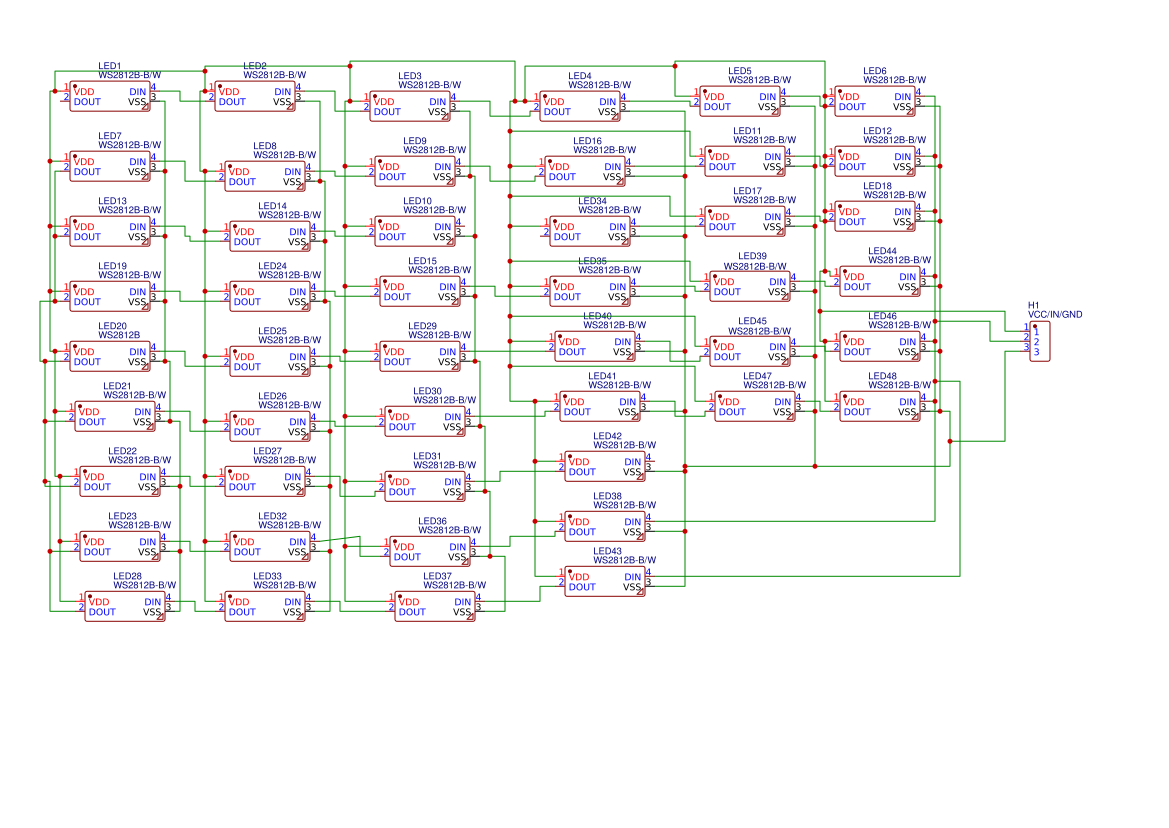This screenshot has width=1169, height=828.
Task: Select the LED35 component body
Action: coord(590,291)
